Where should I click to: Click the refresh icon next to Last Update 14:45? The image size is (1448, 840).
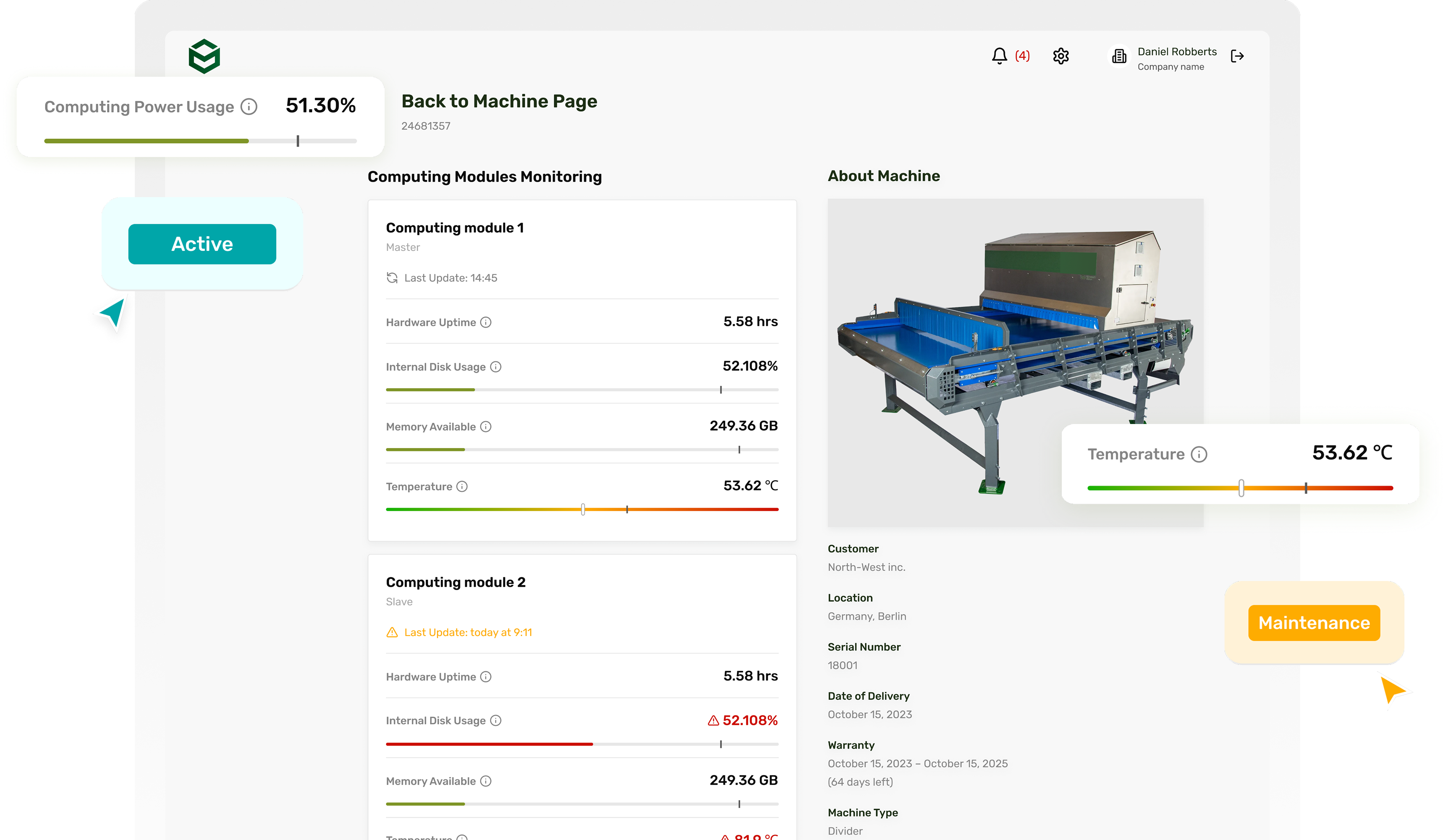point(392,277)
